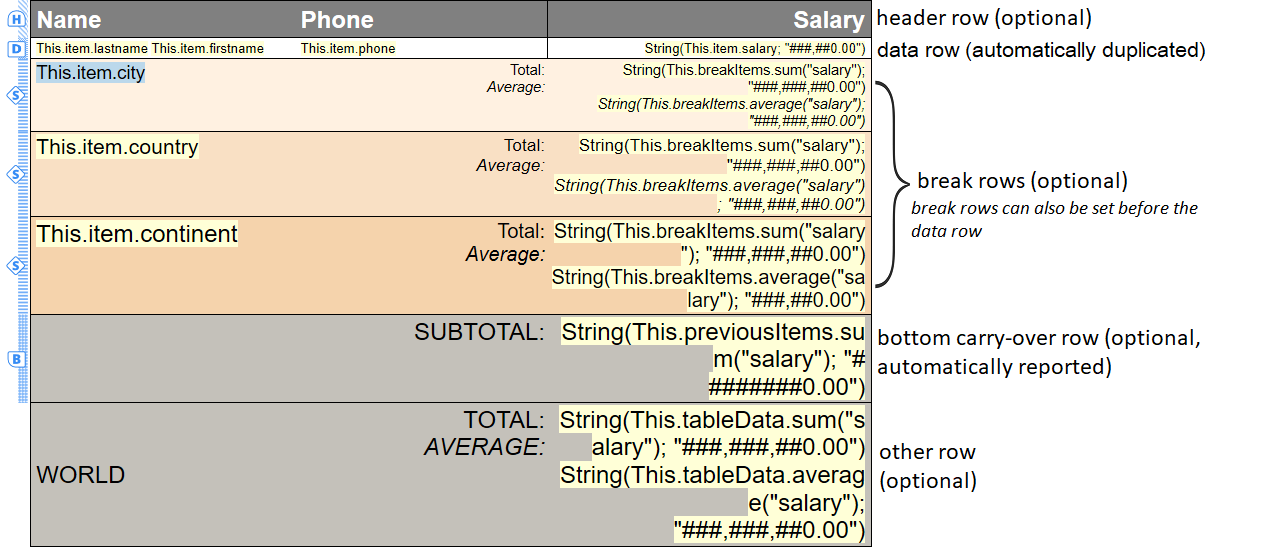Select the This.item.city cell
The width and height of the screenshot is (1279, 547).
point(91,73)
